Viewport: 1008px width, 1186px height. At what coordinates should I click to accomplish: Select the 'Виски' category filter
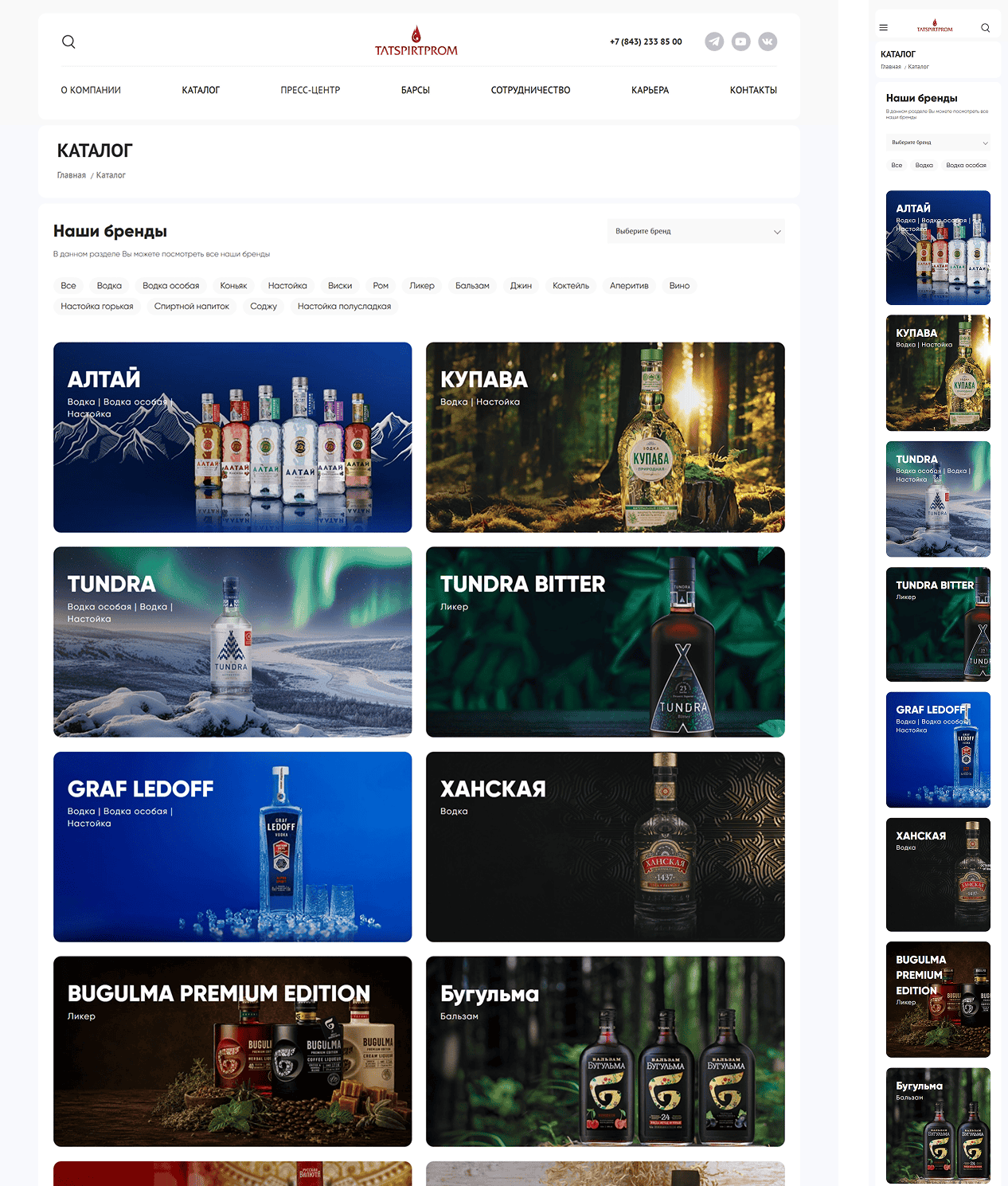point(340,285)
